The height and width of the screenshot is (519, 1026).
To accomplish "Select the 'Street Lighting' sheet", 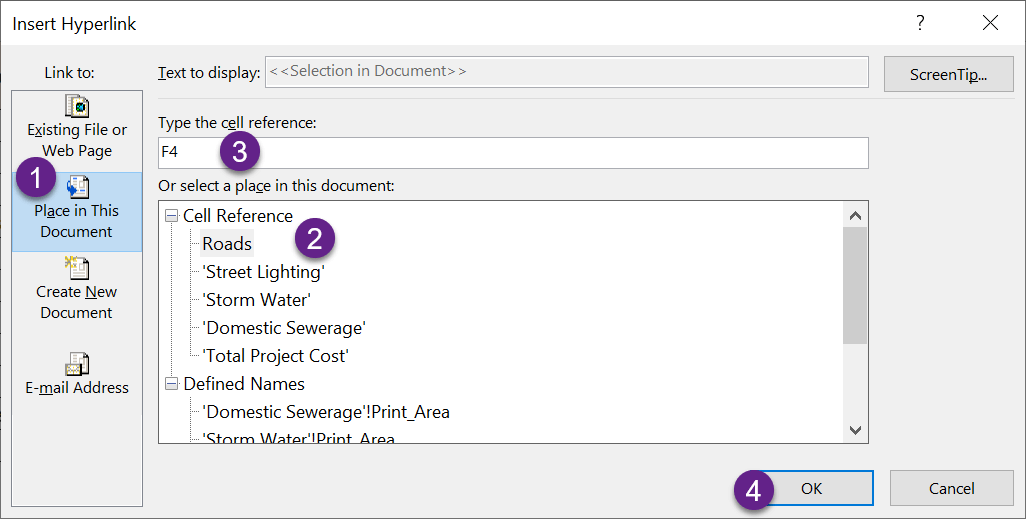I will 264,272.
